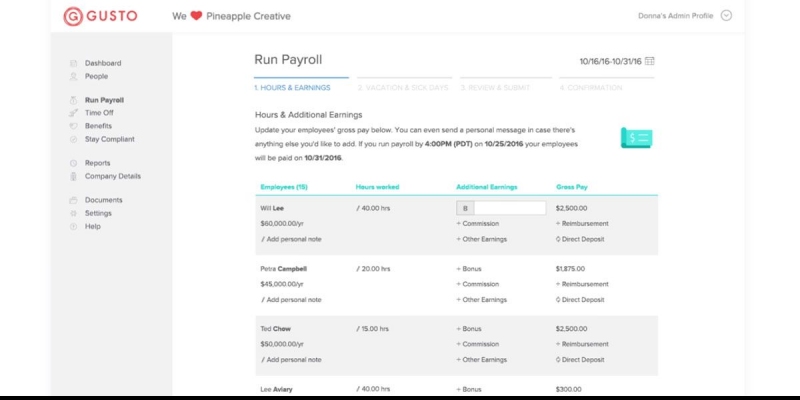
Task: Change Will Lee's Direct Deposit payment method
Action: point(580,239)
